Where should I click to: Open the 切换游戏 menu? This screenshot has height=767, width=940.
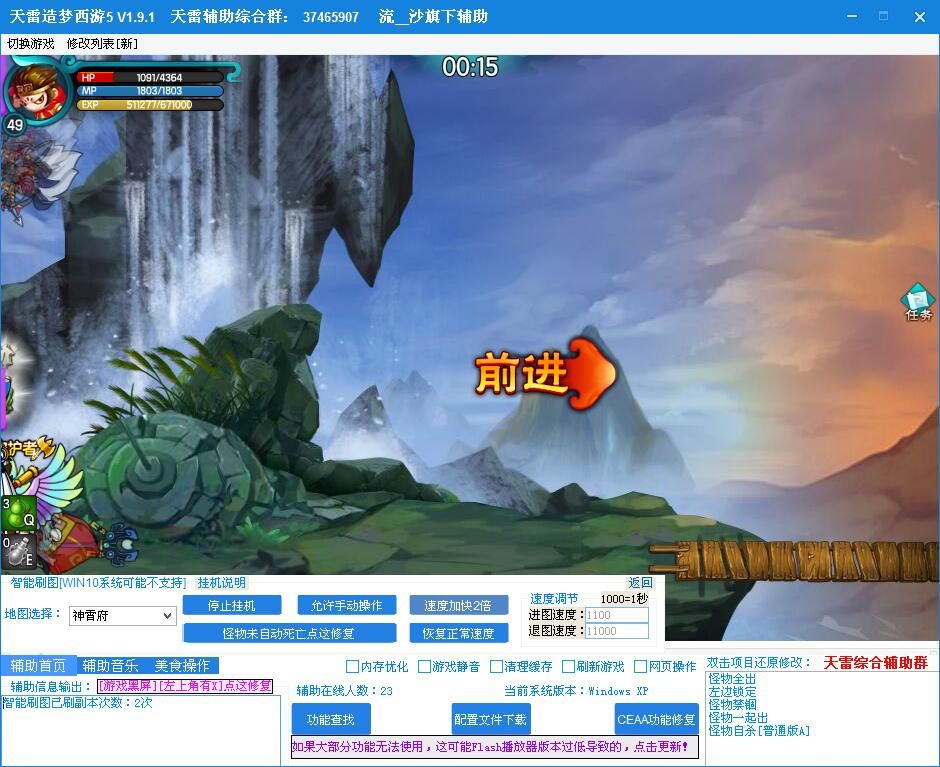[31, 44]
